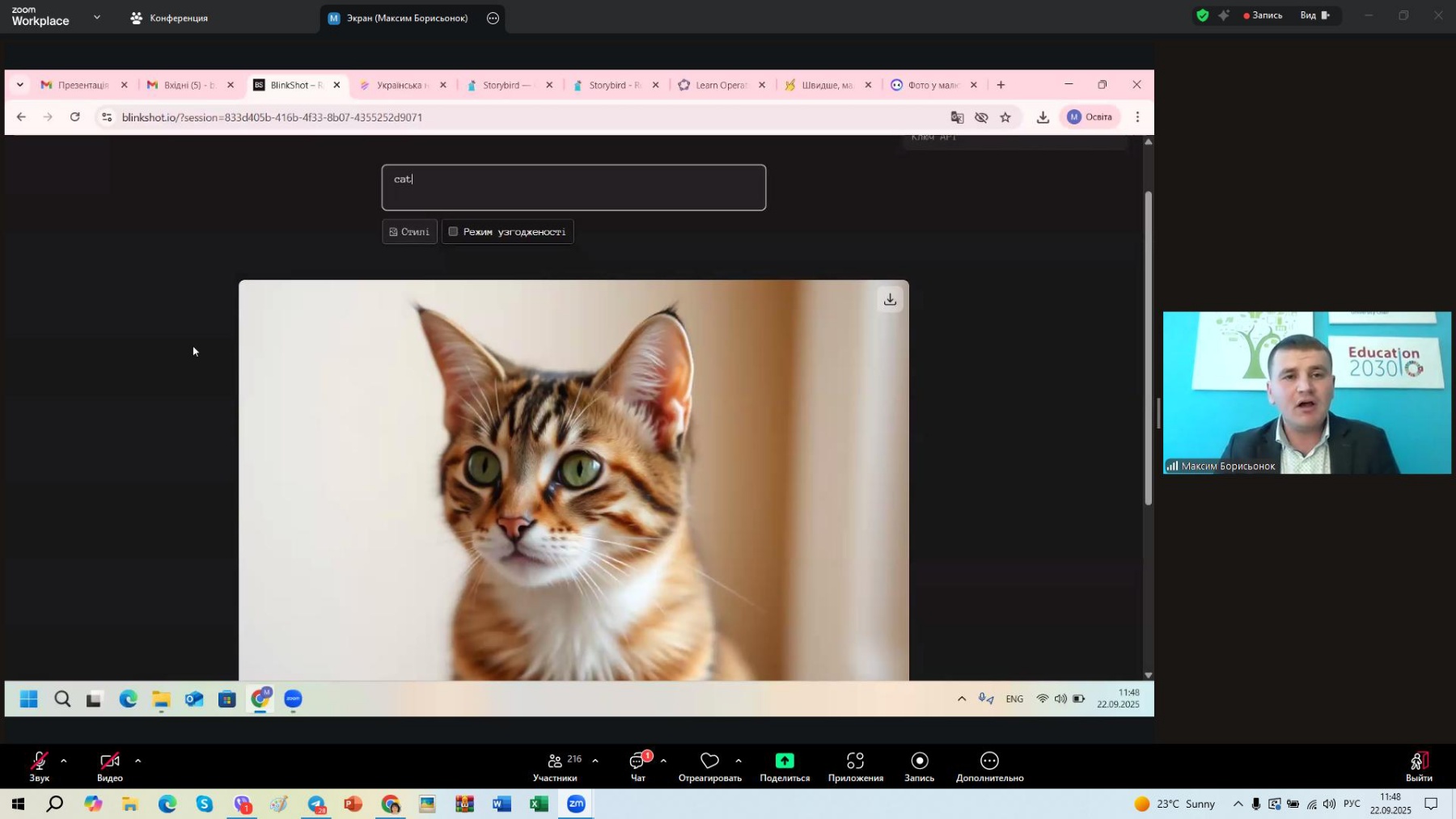Open the Дополнительно more options
This screenshot has width=1456, height=819.
coord(990,767)
